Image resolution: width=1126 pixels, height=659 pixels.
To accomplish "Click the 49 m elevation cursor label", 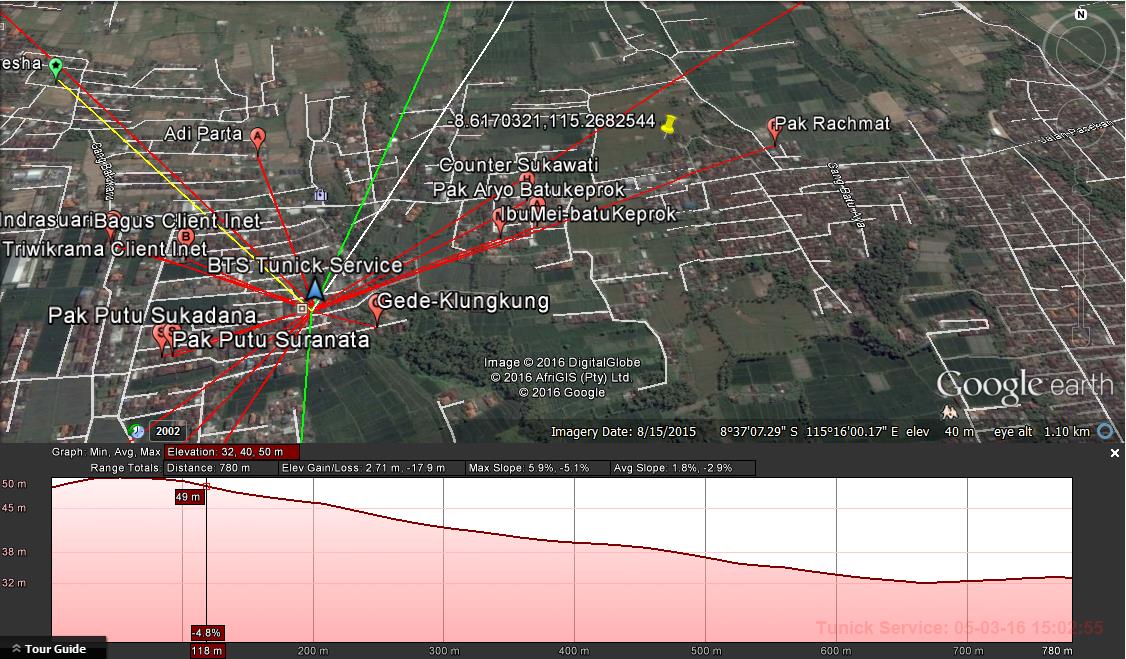I will tap(188, 497).
